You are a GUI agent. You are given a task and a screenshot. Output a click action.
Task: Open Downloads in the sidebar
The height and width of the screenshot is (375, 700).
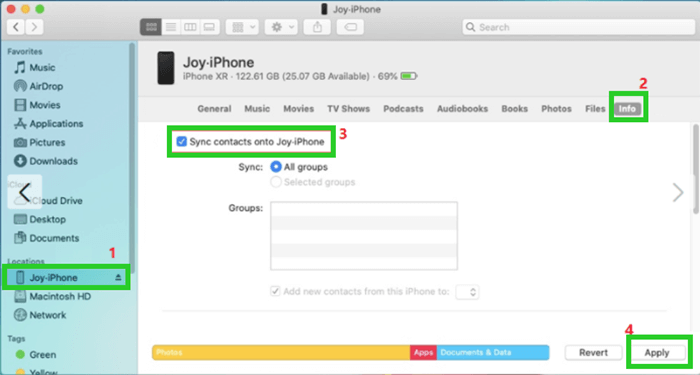[x=46, y=161]
